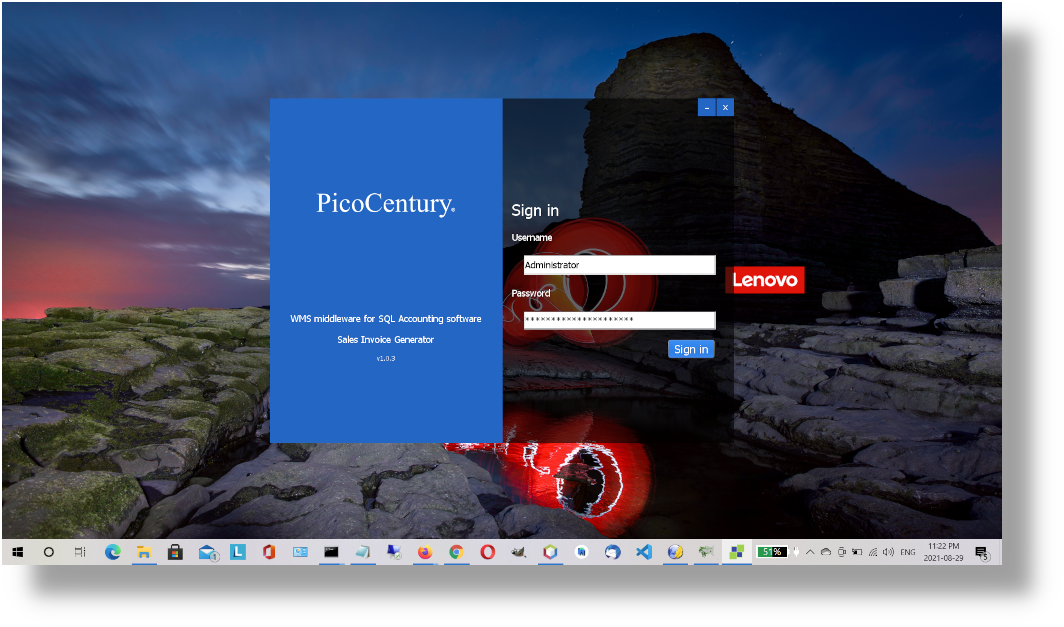This screenshot has width=1064, height=627.
Task: Minimize the PicoCentury login window
Action: (707, 107)
